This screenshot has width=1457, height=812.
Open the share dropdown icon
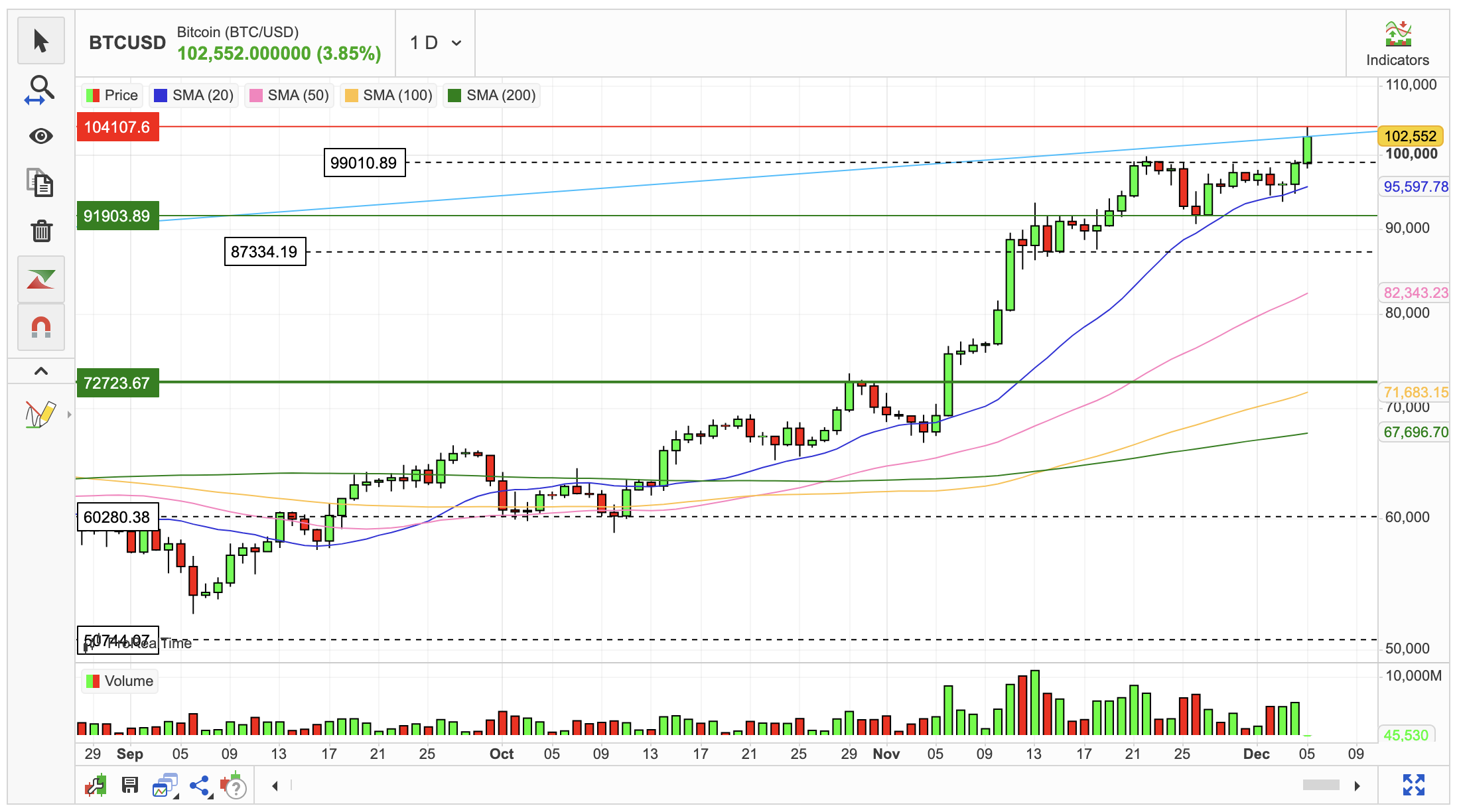pos(200,786)
